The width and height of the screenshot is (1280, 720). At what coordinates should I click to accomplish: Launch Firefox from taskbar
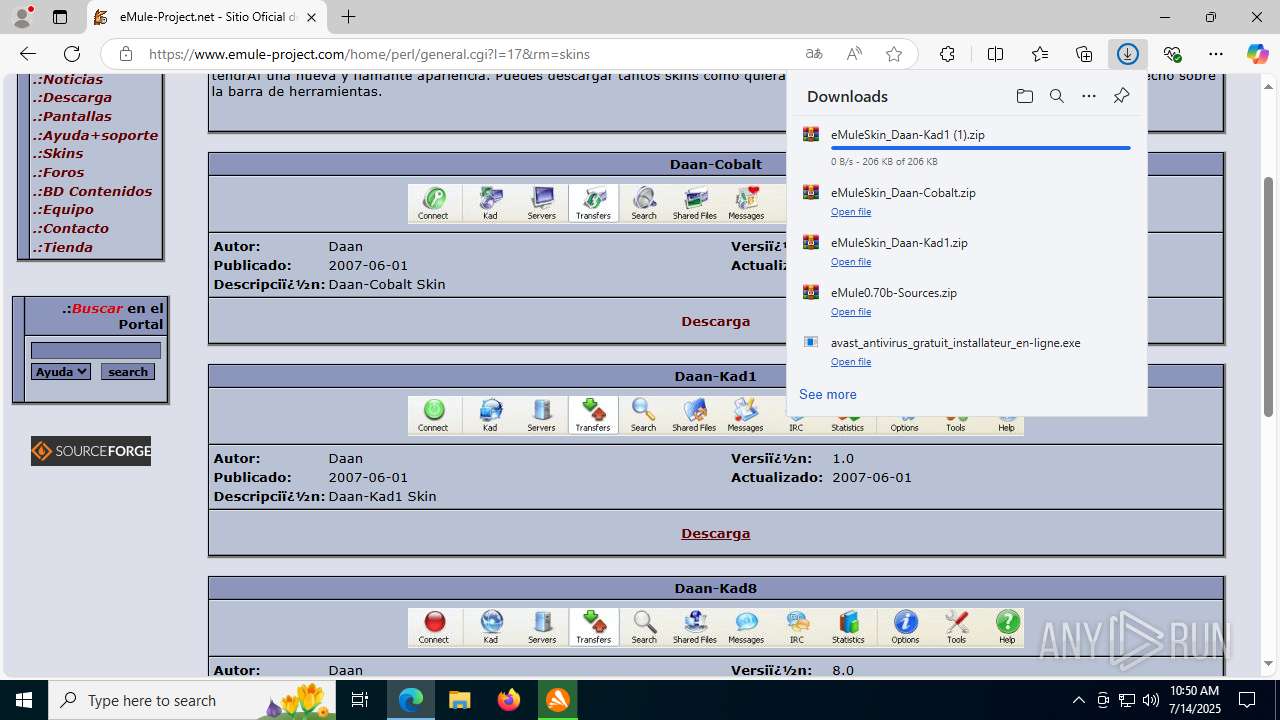tap(509, 700)
